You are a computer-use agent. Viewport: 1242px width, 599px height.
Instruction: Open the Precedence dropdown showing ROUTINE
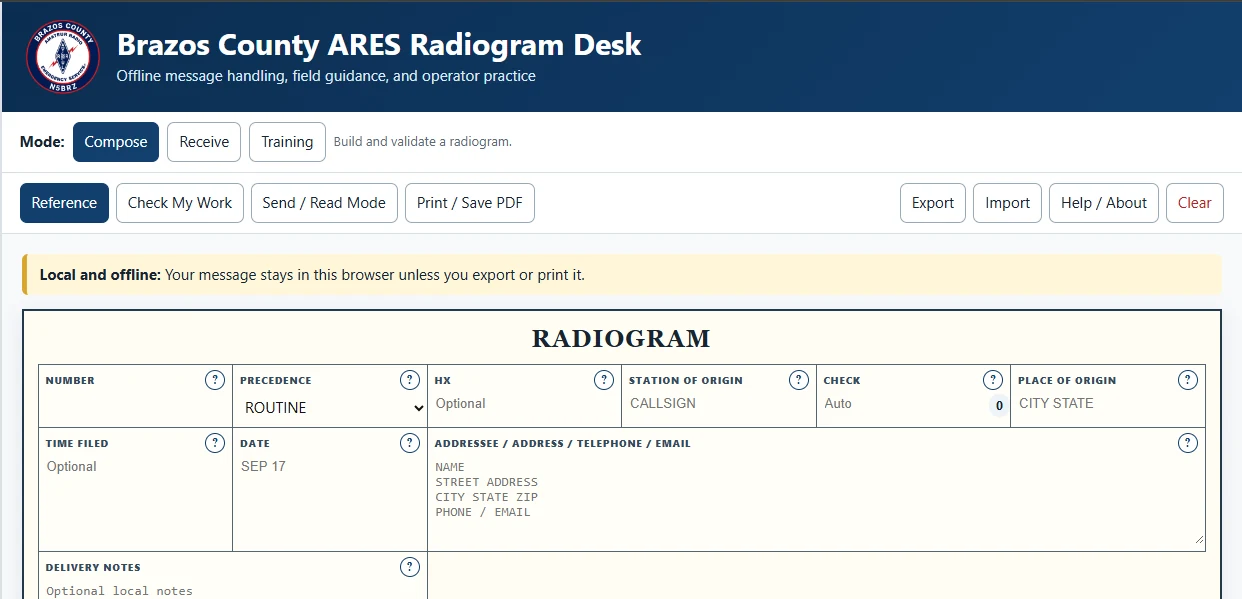click(x=335, y=408)
